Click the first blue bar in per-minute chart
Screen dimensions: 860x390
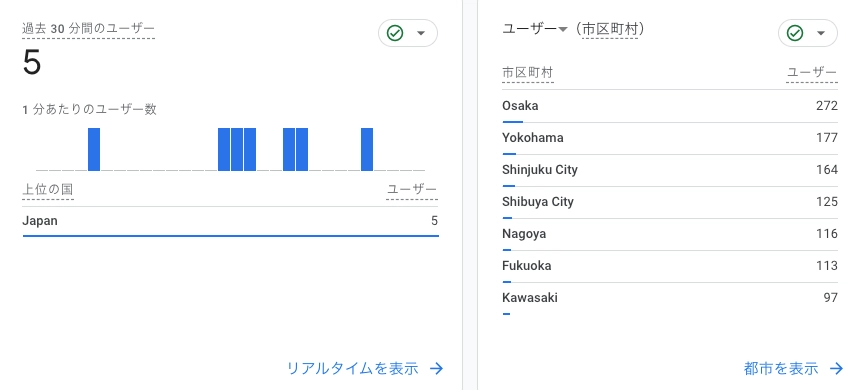[x=94, y=149]
